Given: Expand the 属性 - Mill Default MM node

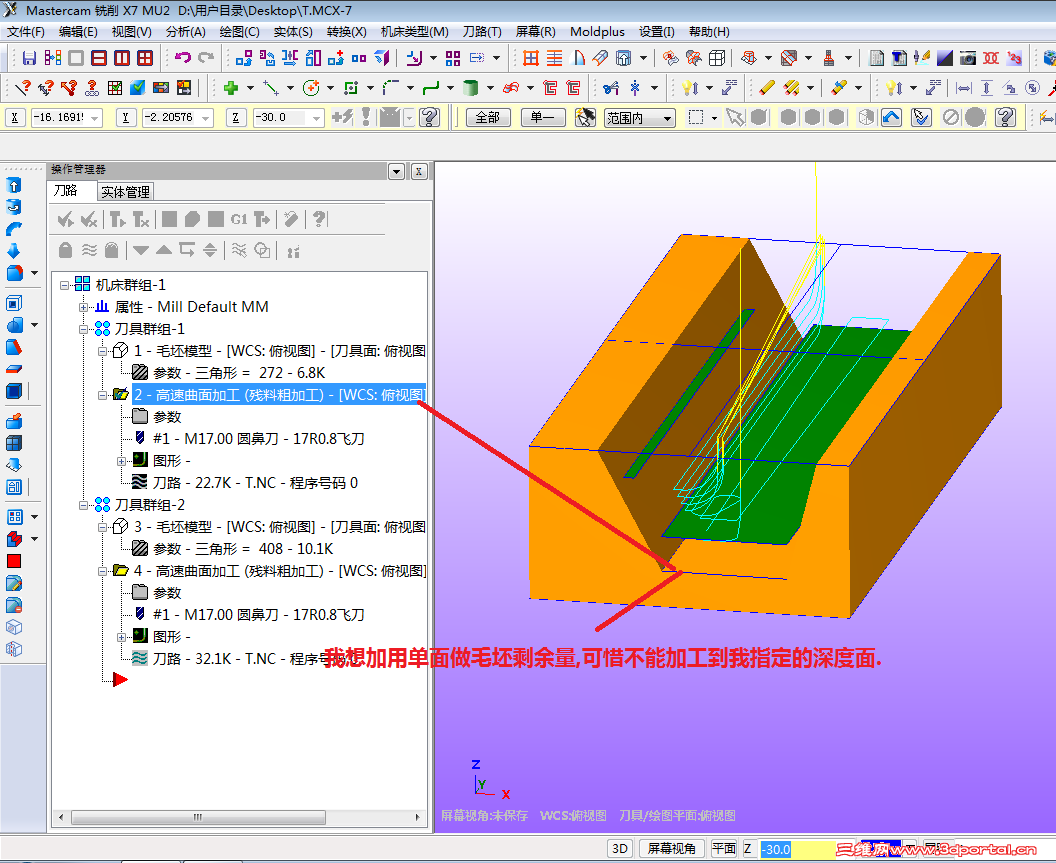Looking at the screenshot, I should [84, 307].
